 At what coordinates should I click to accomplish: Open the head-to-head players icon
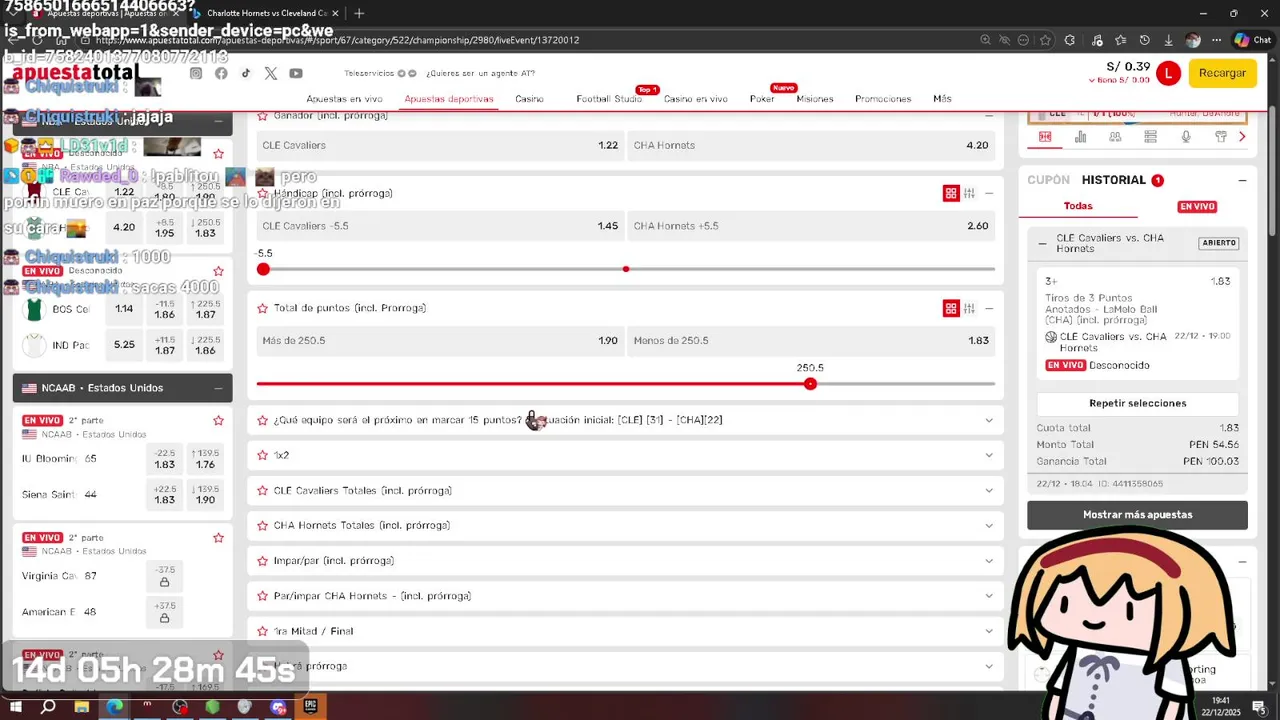(1115, 137)
